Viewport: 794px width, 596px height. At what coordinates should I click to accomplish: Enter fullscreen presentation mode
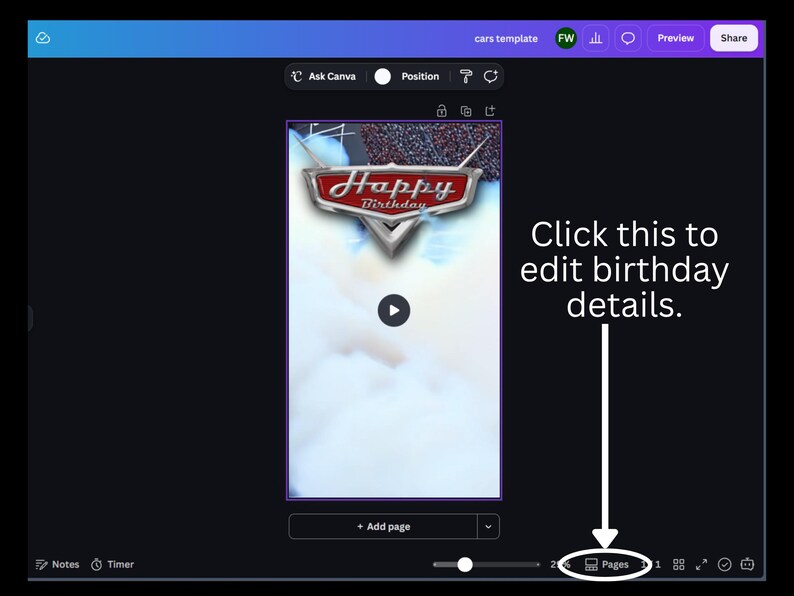tap(701, 564)
